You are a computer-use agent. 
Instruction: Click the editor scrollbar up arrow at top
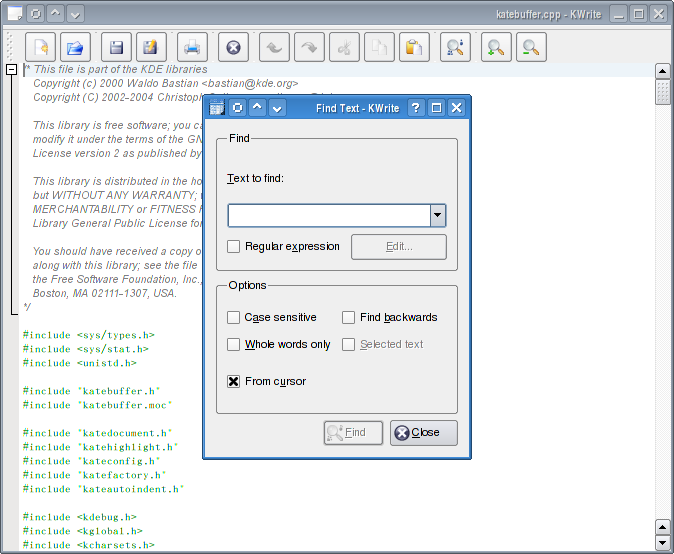pyautogui.click(x=662, y=71)
